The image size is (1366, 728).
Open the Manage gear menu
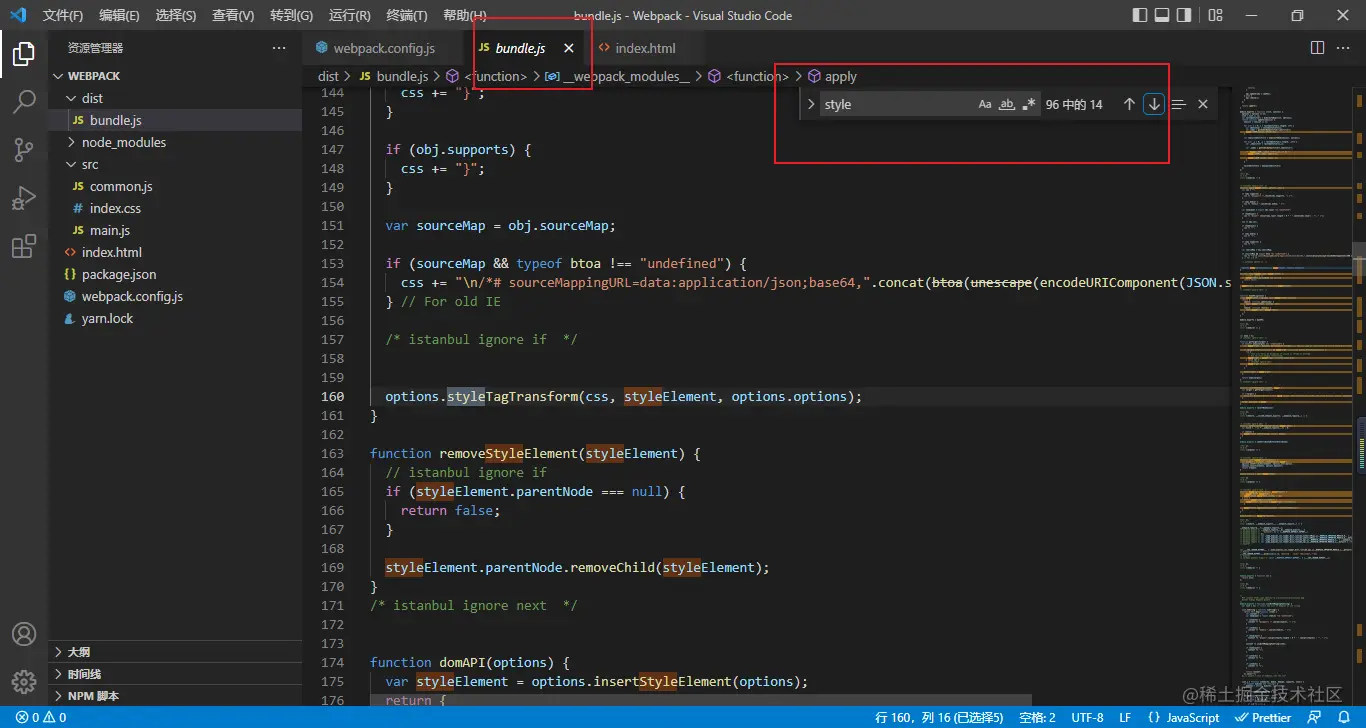pyautogui.click(x=24, y=682)
